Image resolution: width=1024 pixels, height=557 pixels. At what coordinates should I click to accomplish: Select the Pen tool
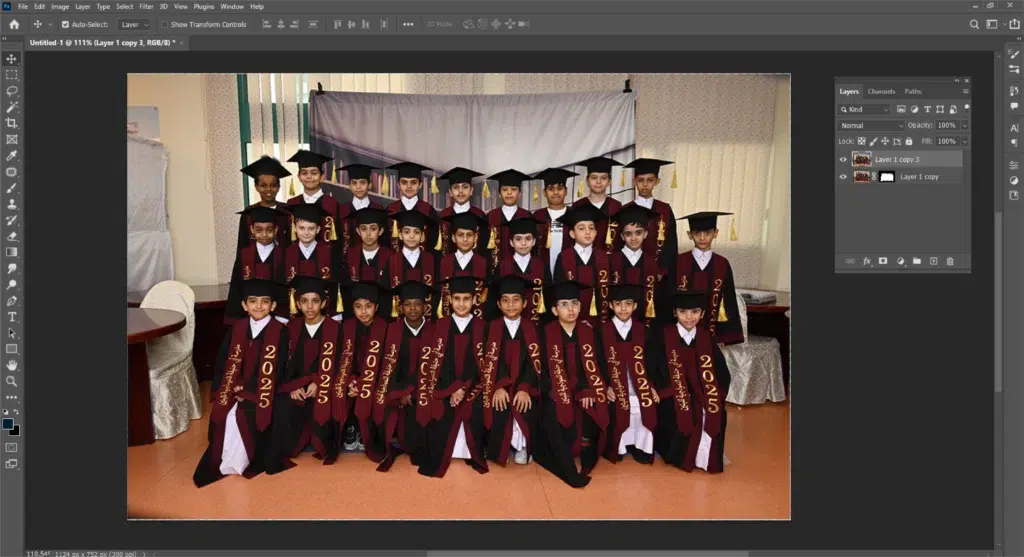12,301
